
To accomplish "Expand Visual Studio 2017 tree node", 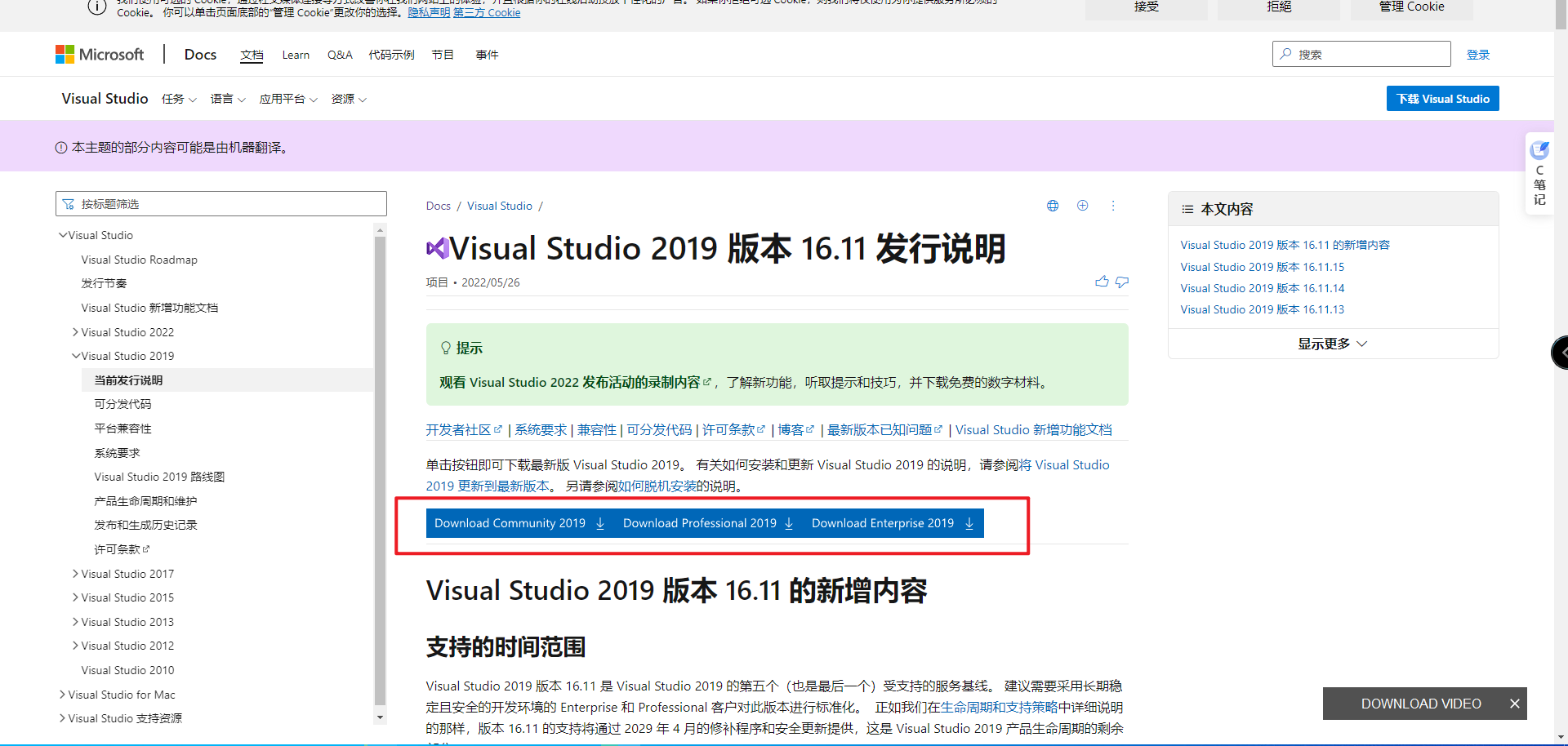I will pyautogui.click(x=75, y=574).
